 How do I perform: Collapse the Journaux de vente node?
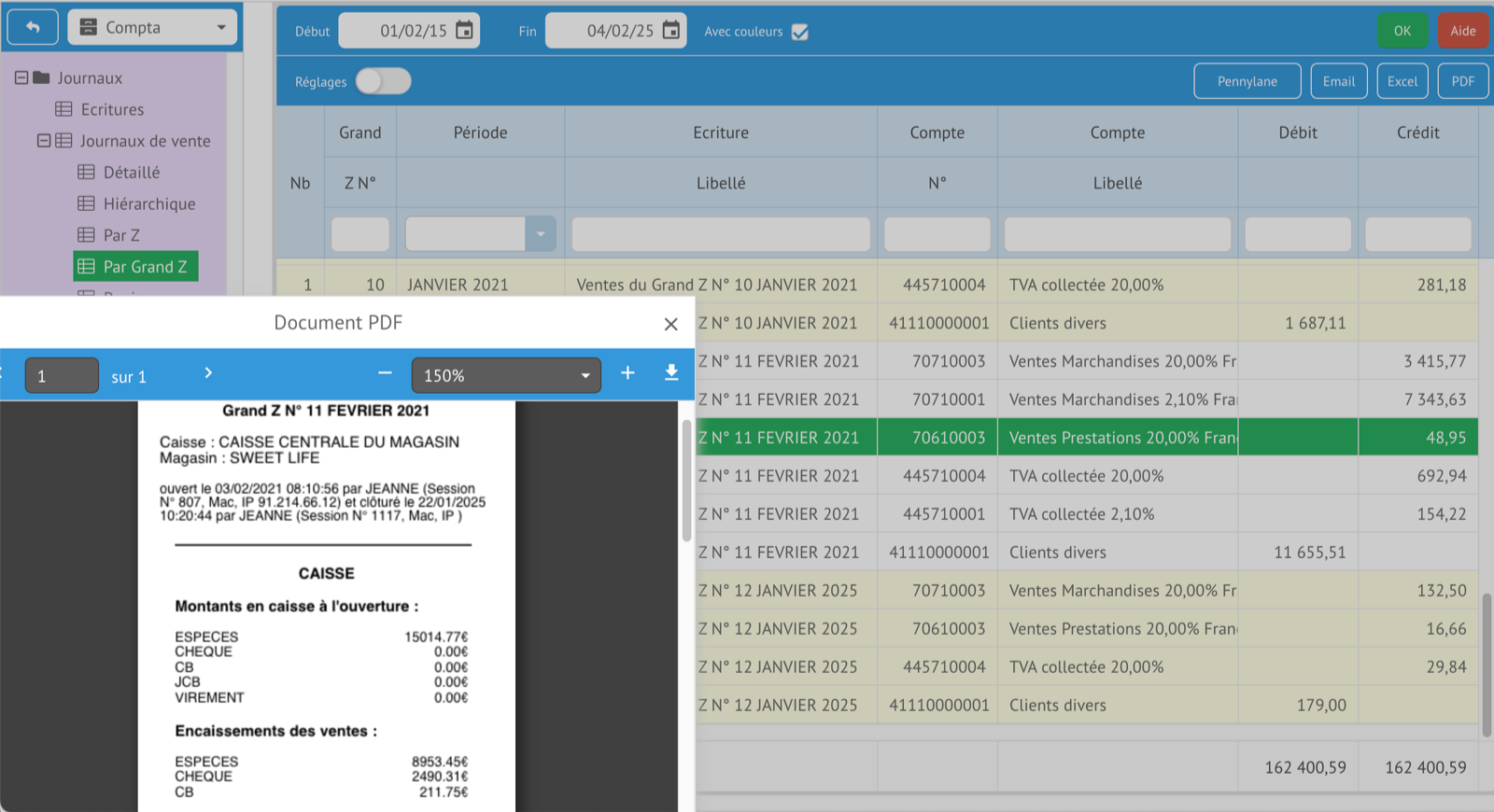[x=43, y=141]
